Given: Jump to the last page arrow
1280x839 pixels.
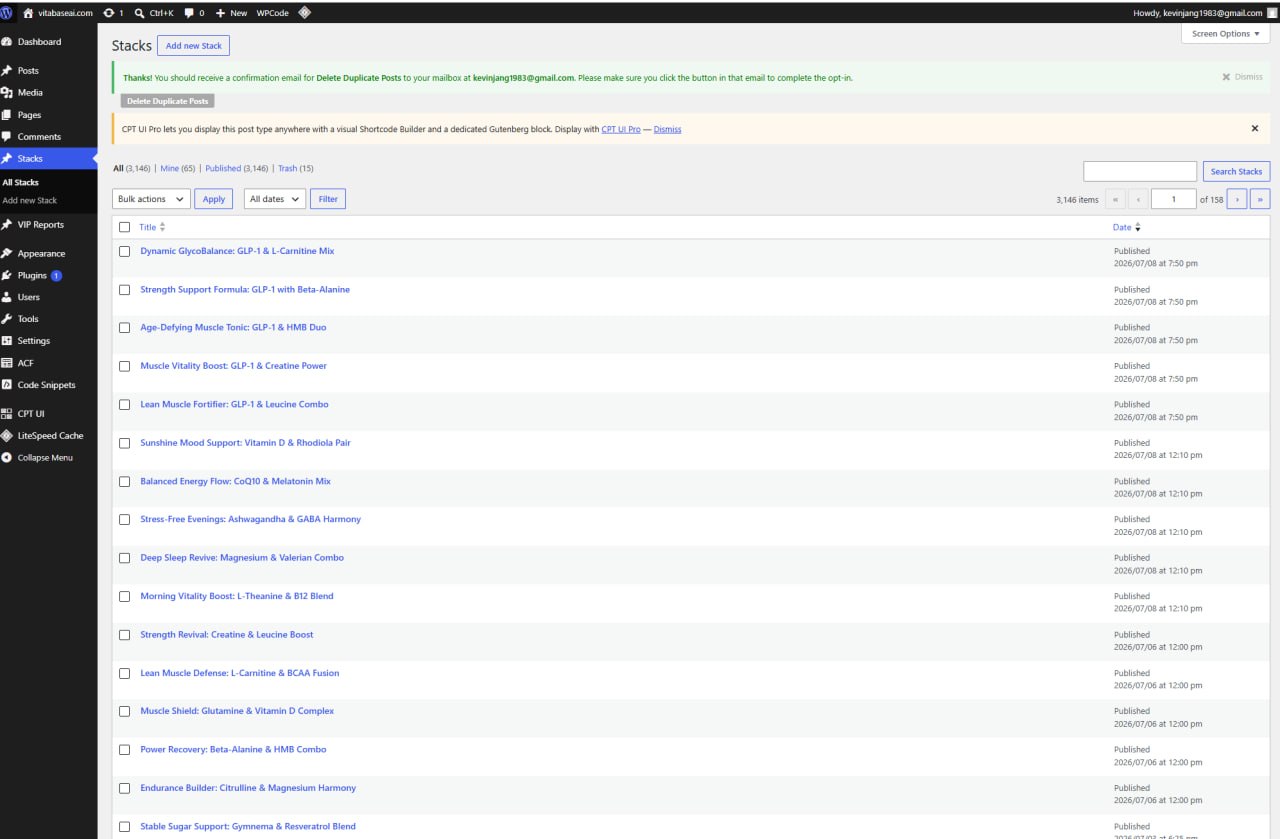Looking at the screenshot, I should 1260,199.
